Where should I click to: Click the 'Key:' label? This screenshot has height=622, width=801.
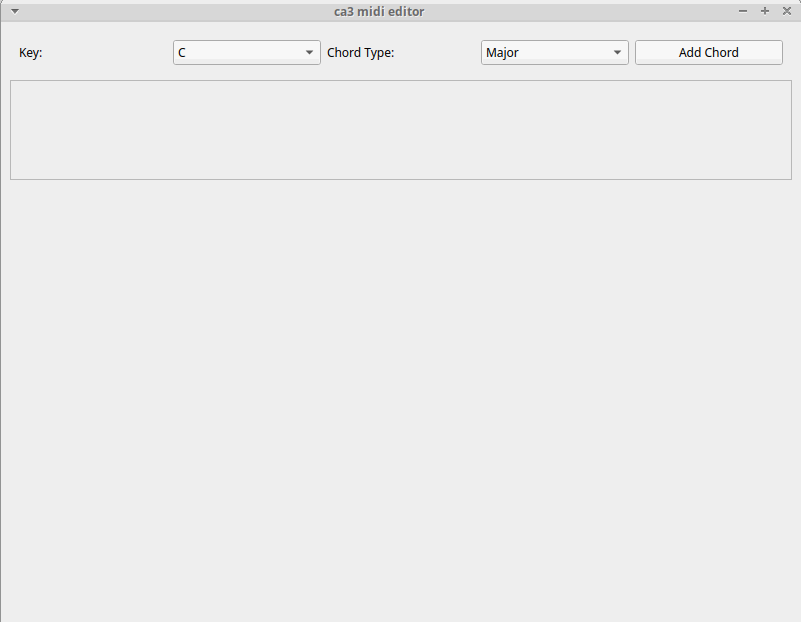point(31,53)
